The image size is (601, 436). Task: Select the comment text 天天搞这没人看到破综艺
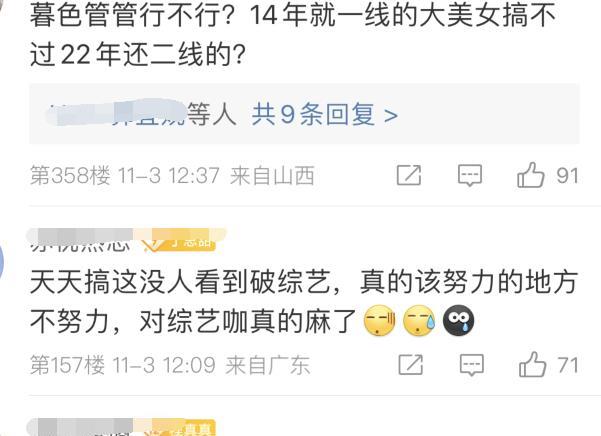(x=180, y=283)
